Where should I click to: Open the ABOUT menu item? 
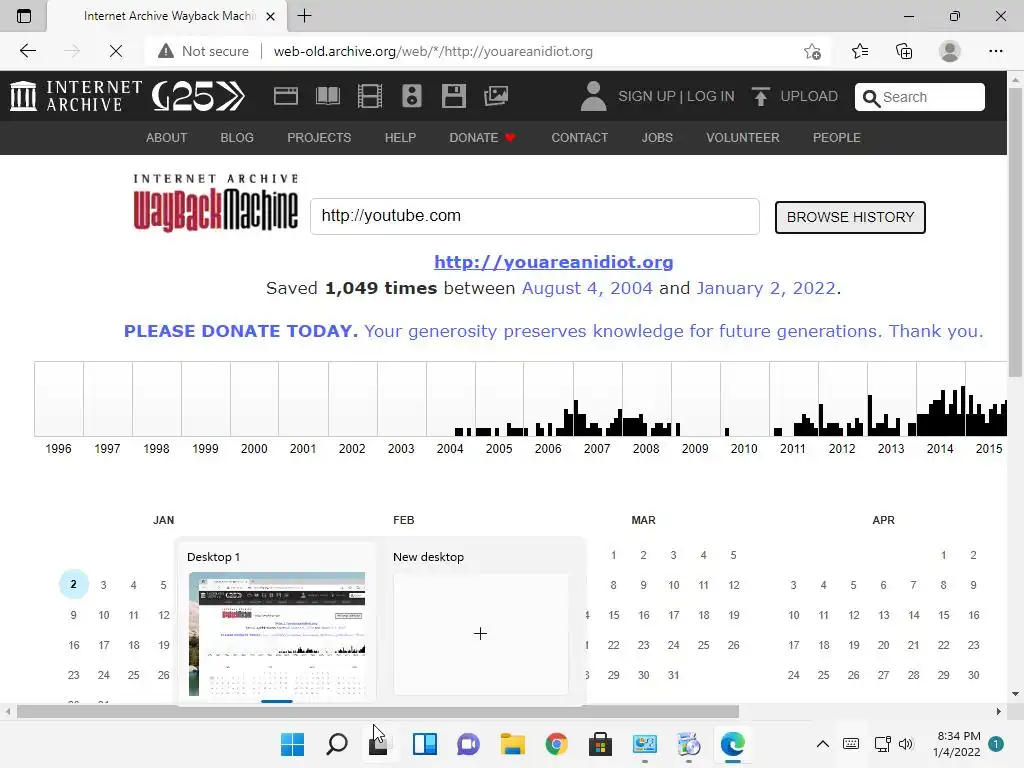167,138
